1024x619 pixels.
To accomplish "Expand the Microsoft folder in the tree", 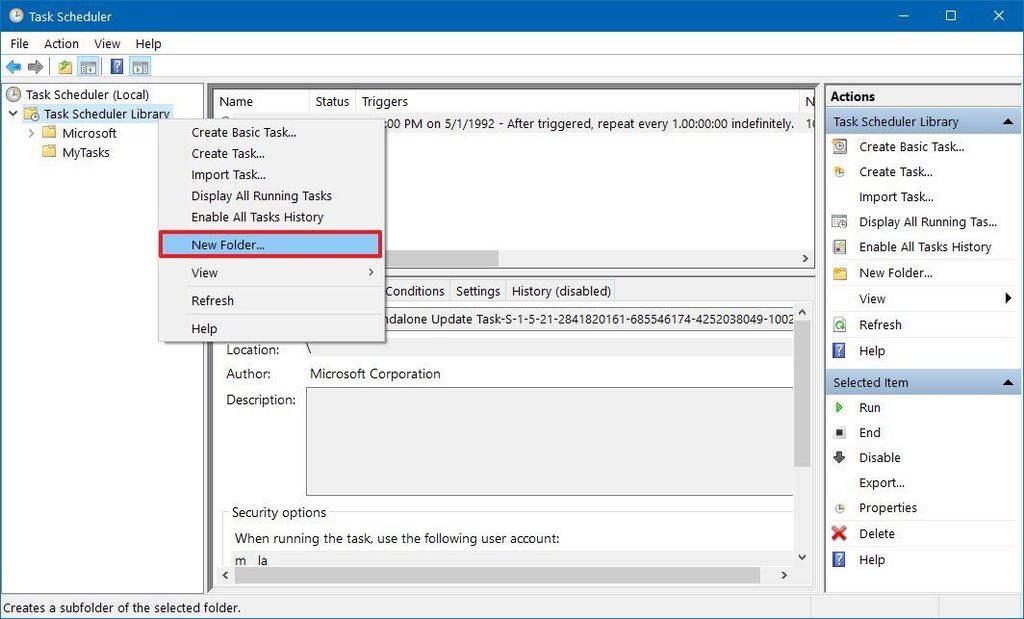I will pyautogui.click(x=31, y=132).
